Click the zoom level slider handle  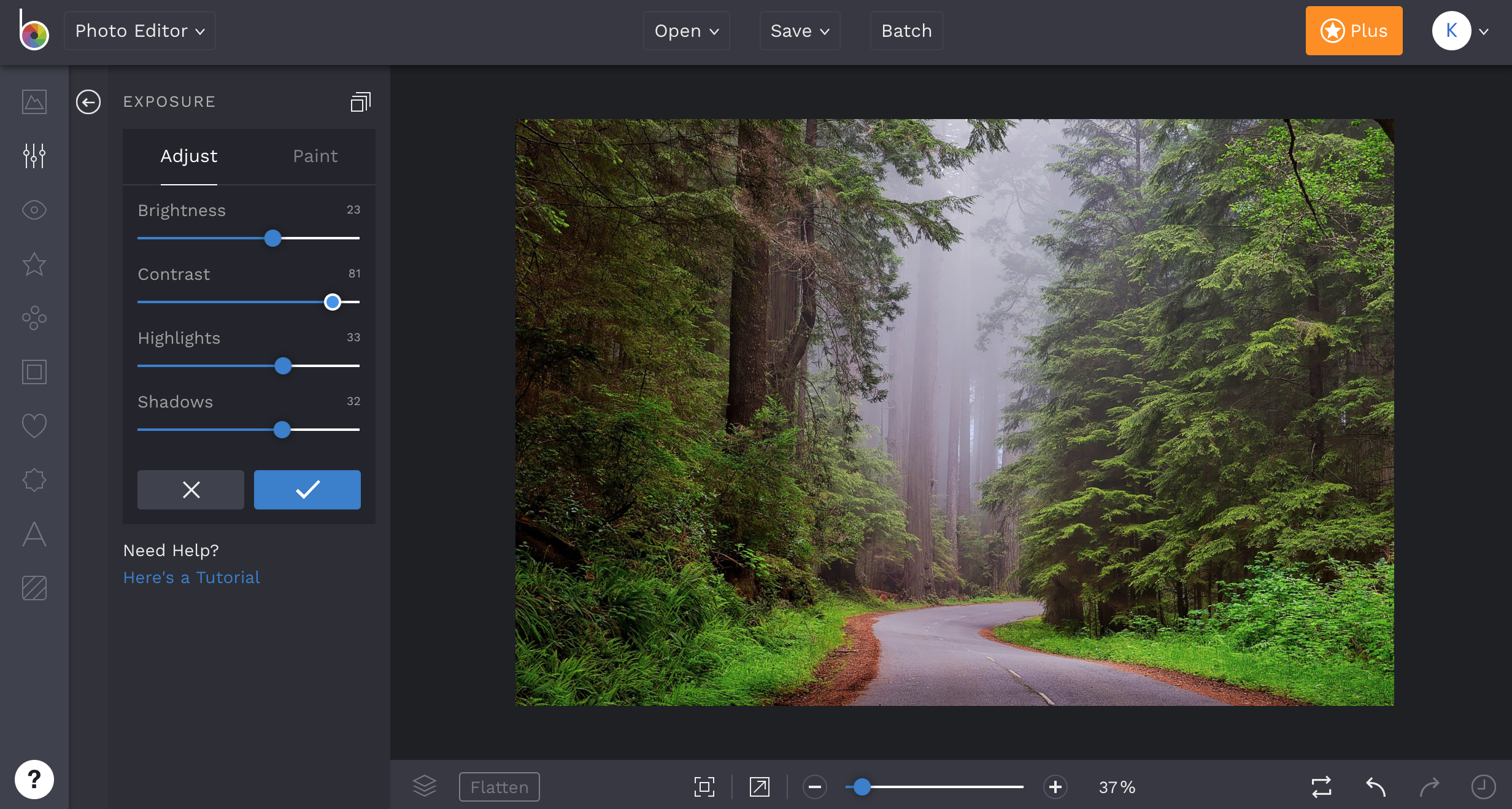pyautogui.click(x=862, y=787)
